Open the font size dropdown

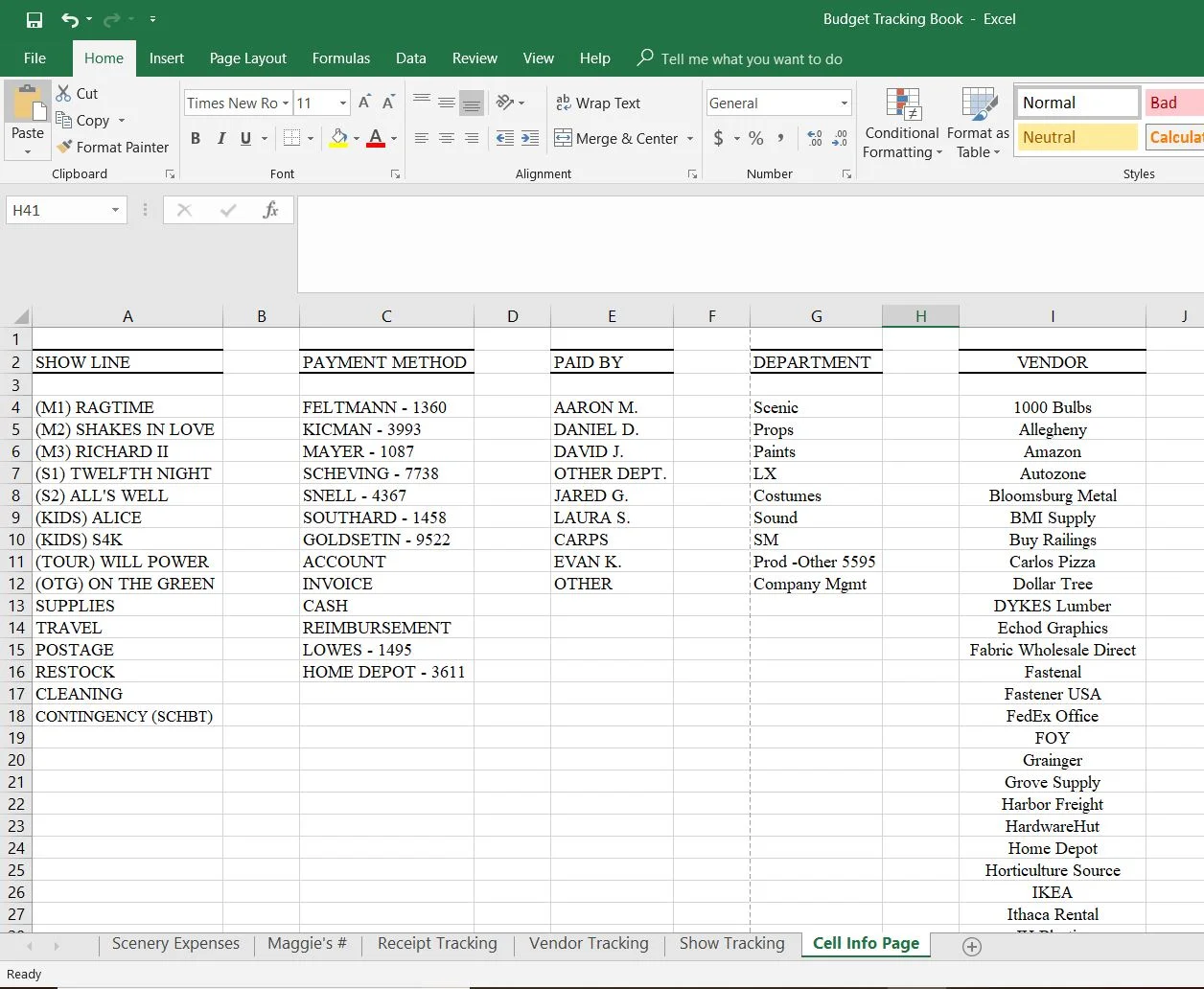click(x=343, y=103)
